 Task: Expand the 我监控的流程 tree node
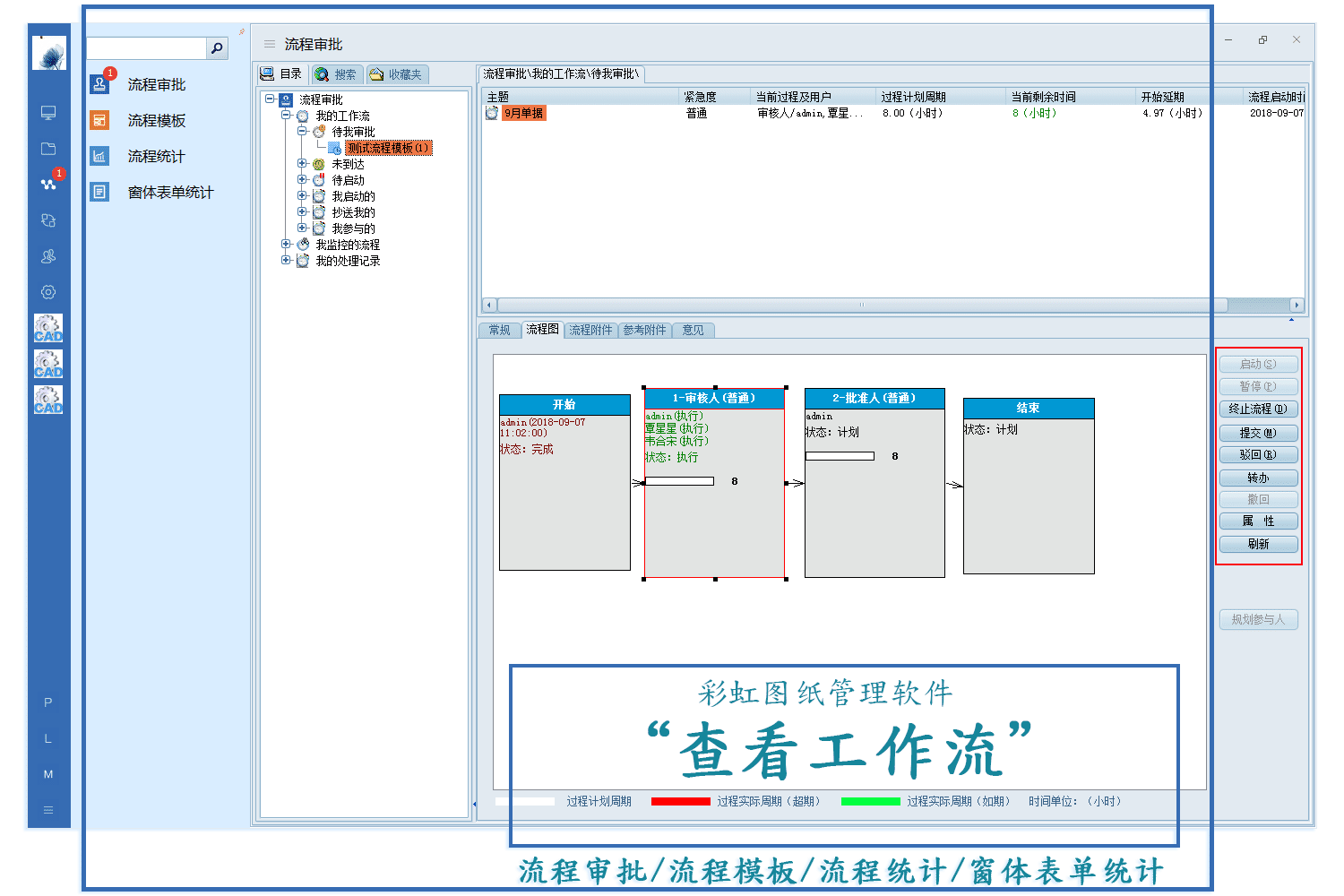[286, 245]
